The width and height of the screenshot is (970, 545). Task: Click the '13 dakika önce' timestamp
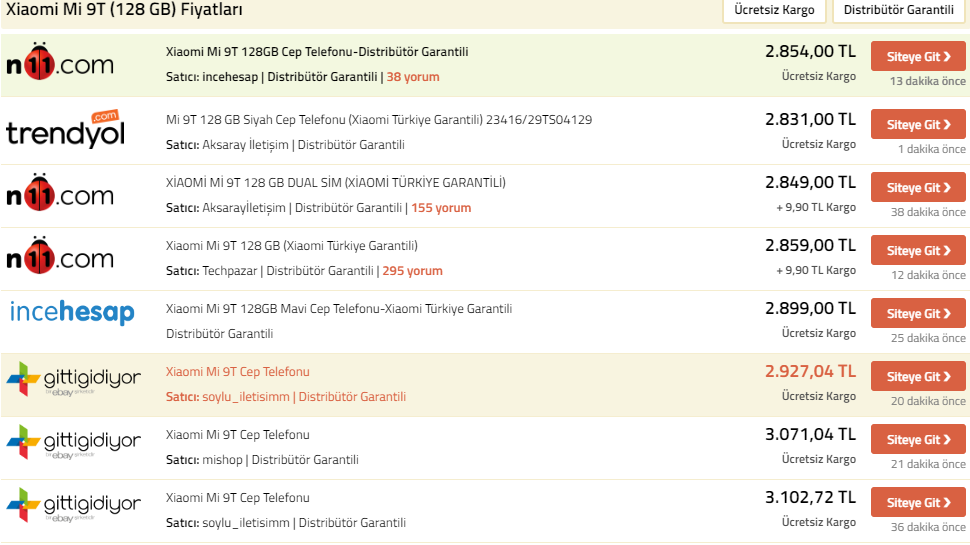tap(927, 82)
